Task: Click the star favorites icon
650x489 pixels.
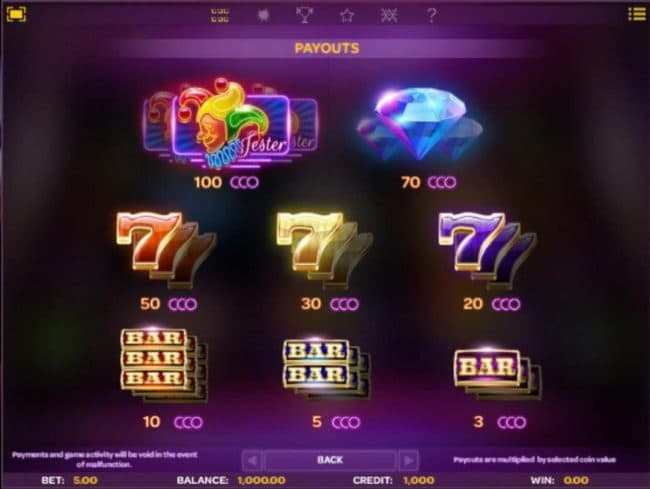Action: tap(347, 16)
